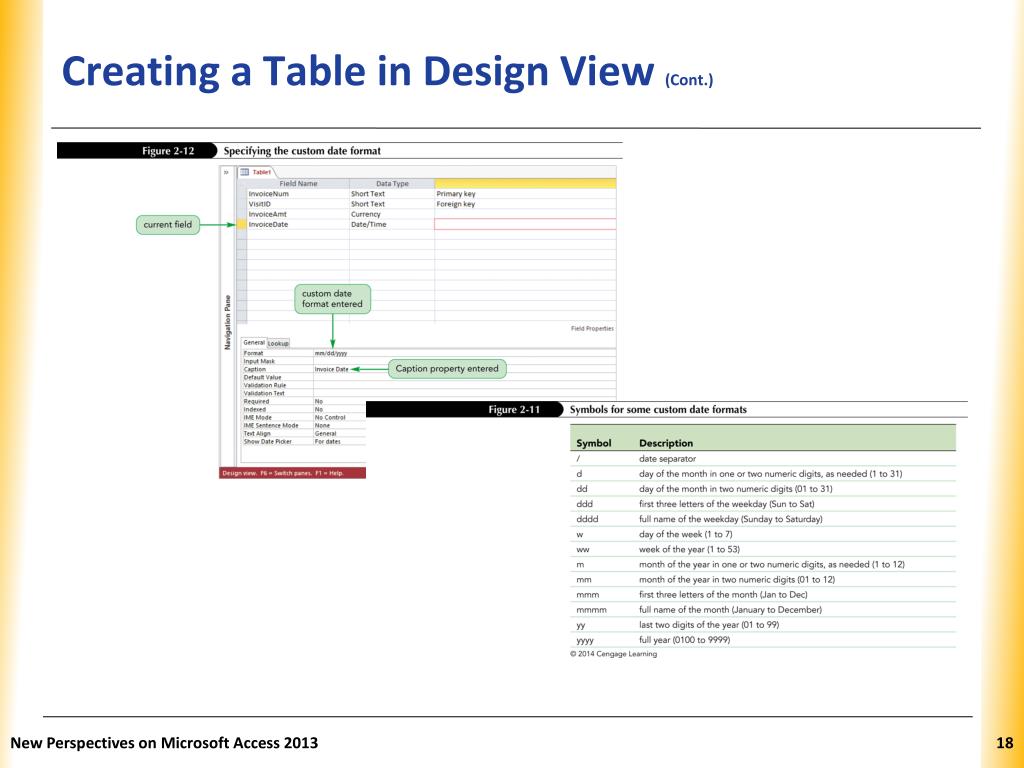
Task: Click the Foreign key description cell
Action: pyautogui.click(x=525, y=204)
